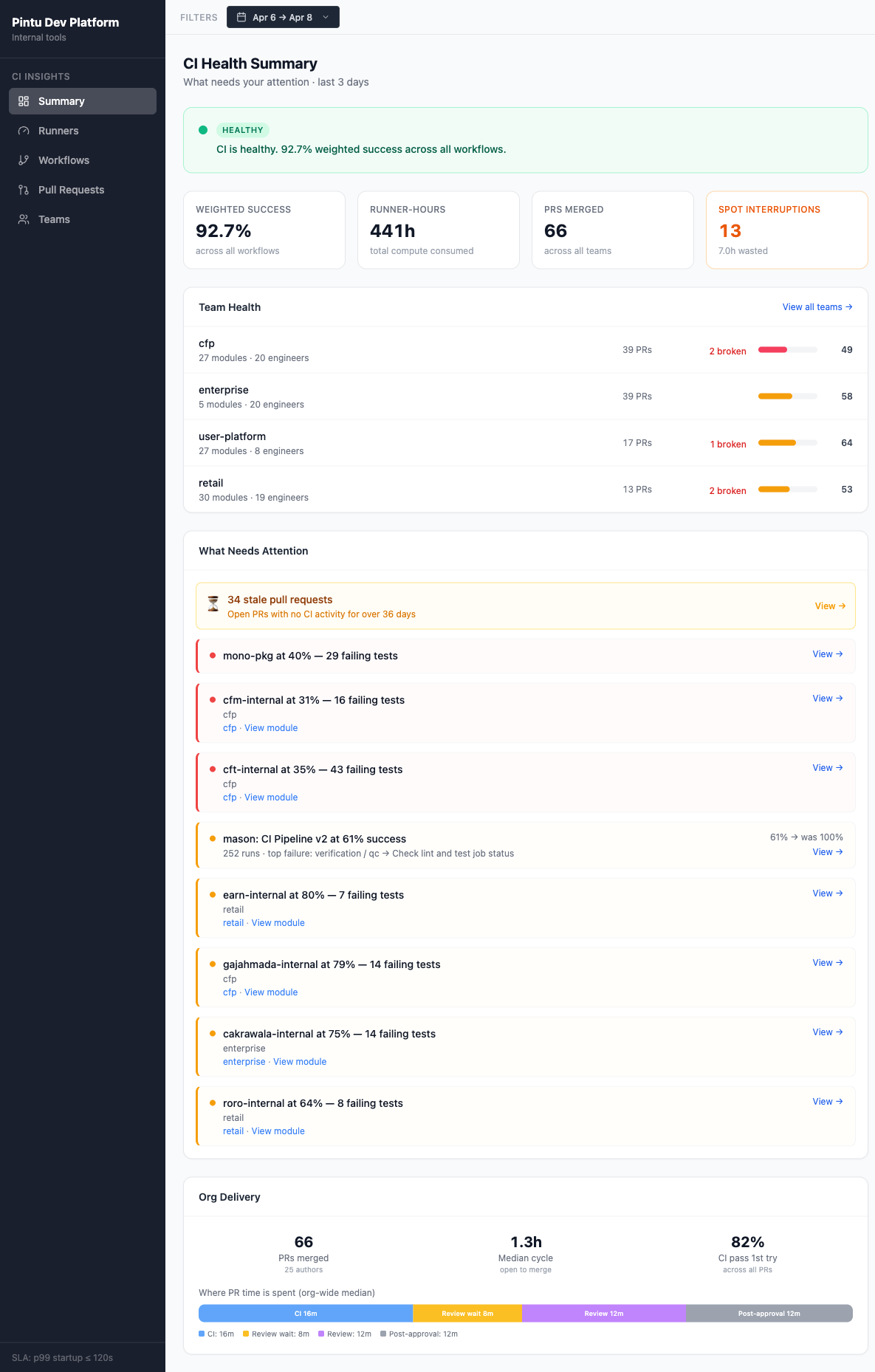
Task: Navigate to Pull Requests
Action: coord(83,190)
